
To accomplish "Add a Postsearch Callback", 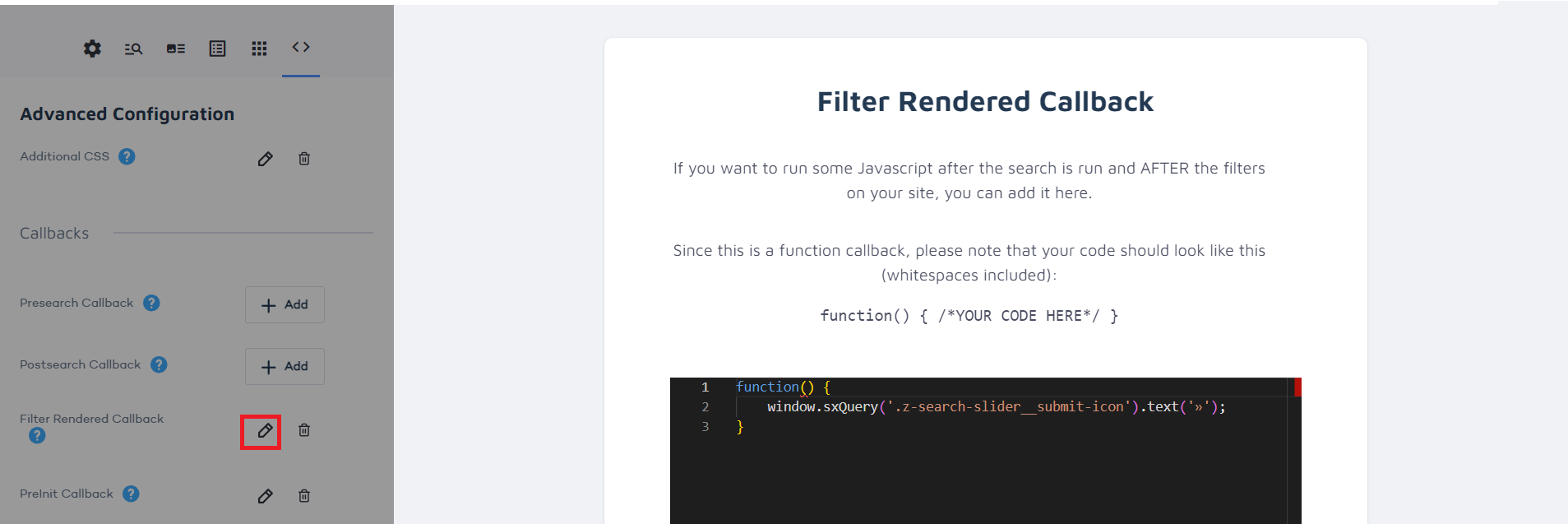I will pyautogui.click(x=284, y=366).
